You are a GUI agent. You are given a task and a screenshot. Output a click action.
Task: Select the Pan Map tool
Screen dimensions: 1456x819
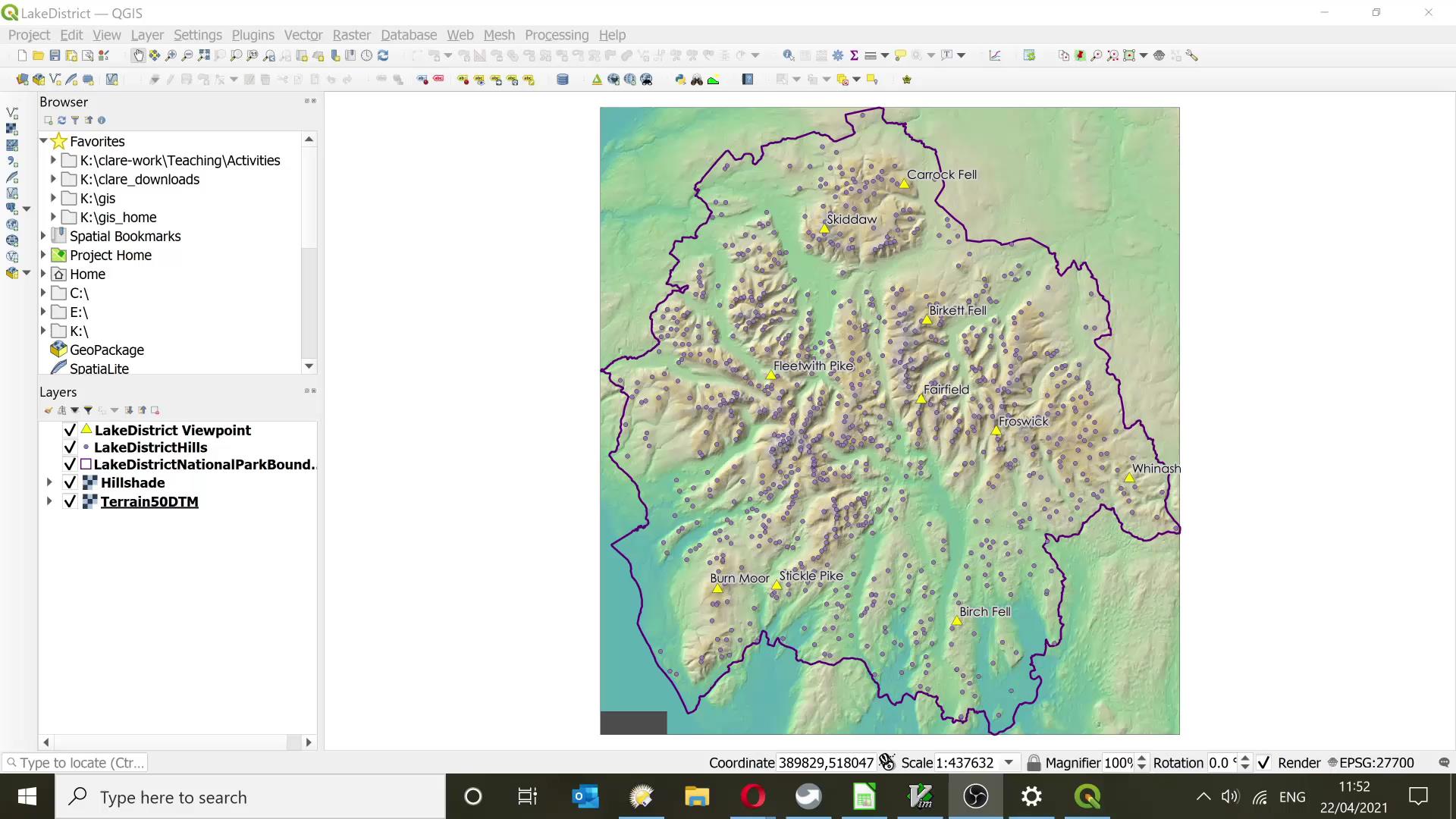click(x=139, y=55)
